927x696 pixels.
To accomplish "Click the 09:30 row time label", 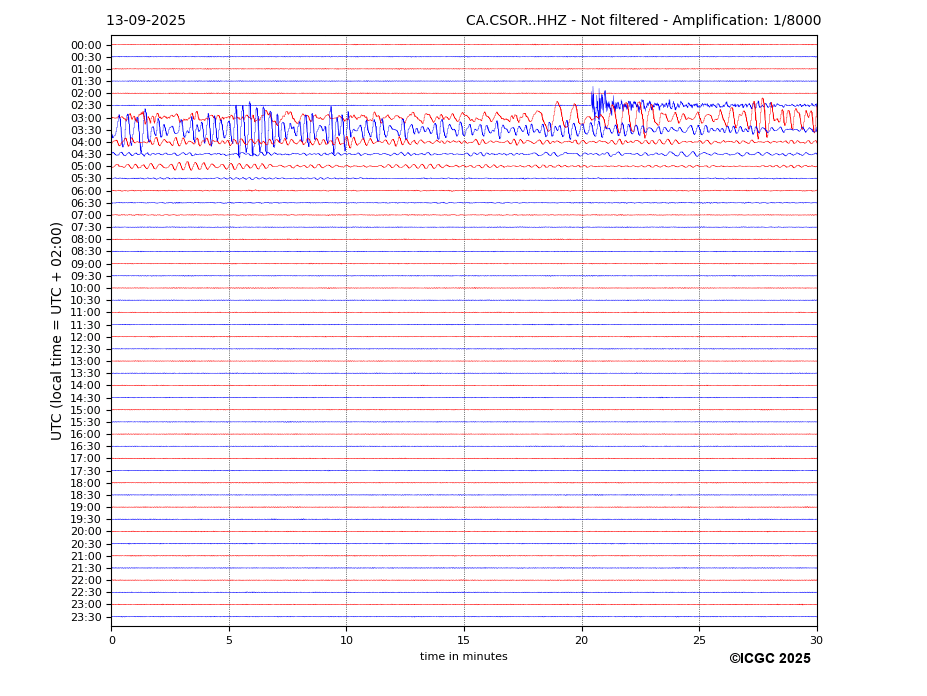I will [x=86, y=277].
